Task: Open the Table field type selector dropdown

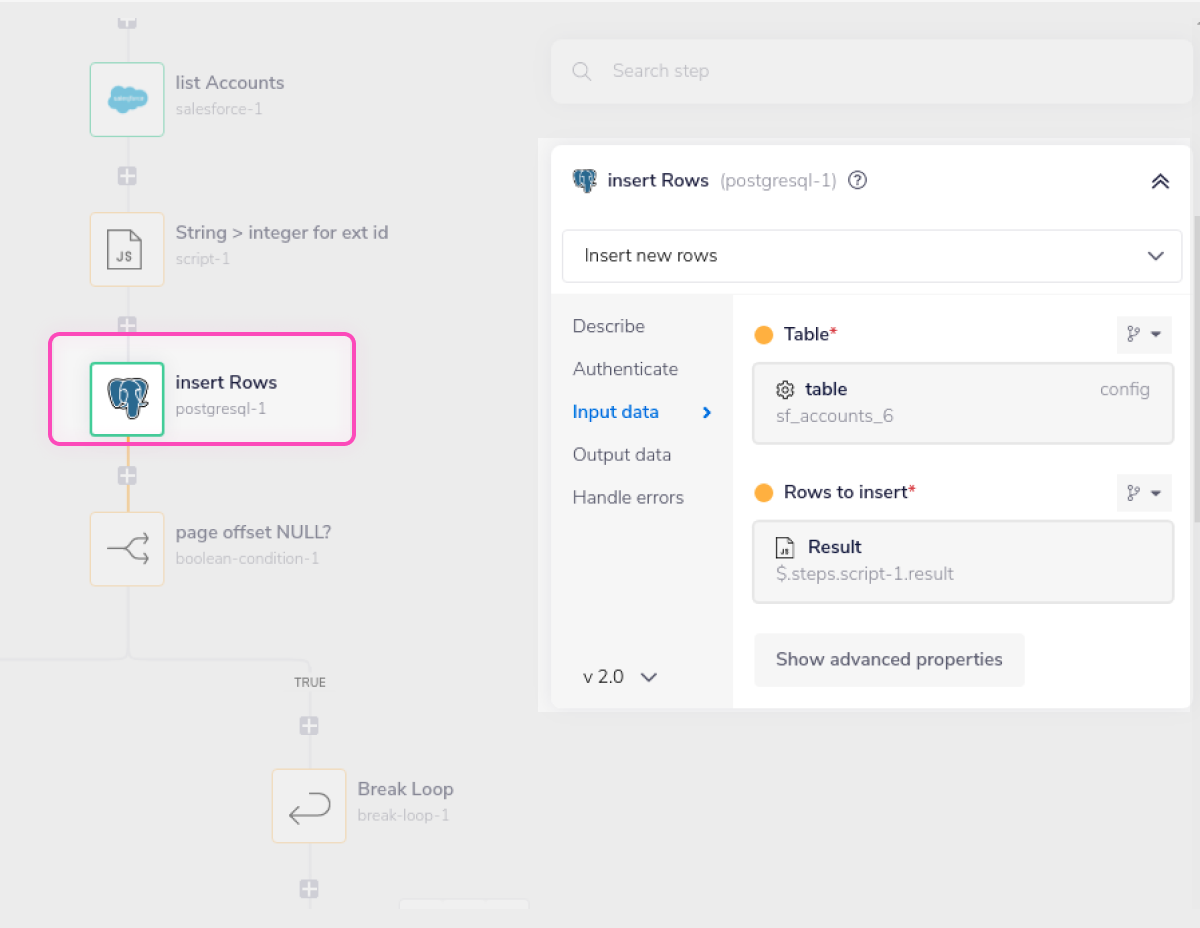Action: (x=1144, y=335)
